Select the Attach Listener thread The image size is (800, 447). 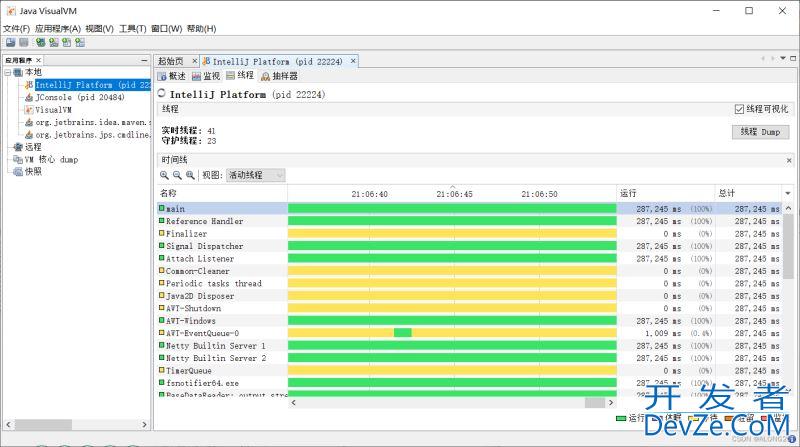coord(469,259)
